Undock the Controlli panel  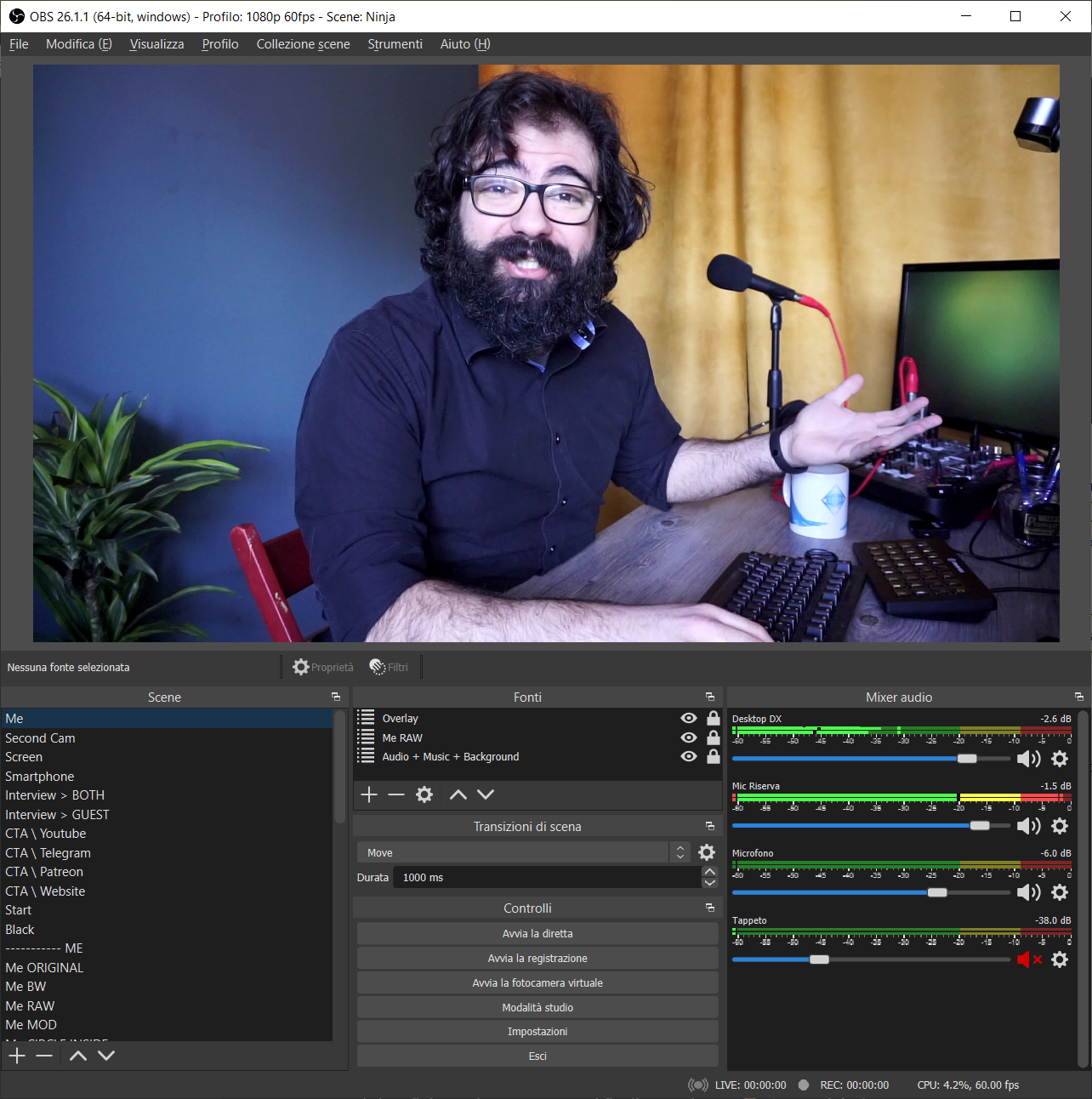710,908
